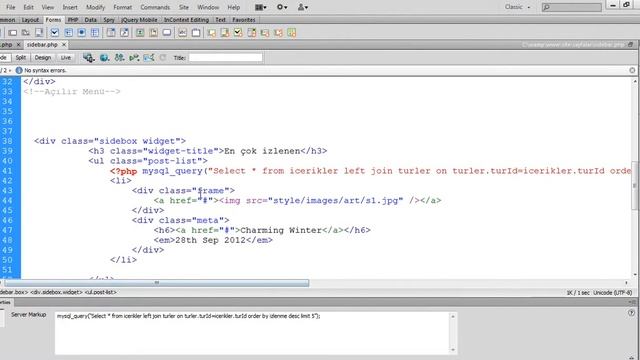Click the search field in menu bar

pyautogui.click(x=571, y=7)
